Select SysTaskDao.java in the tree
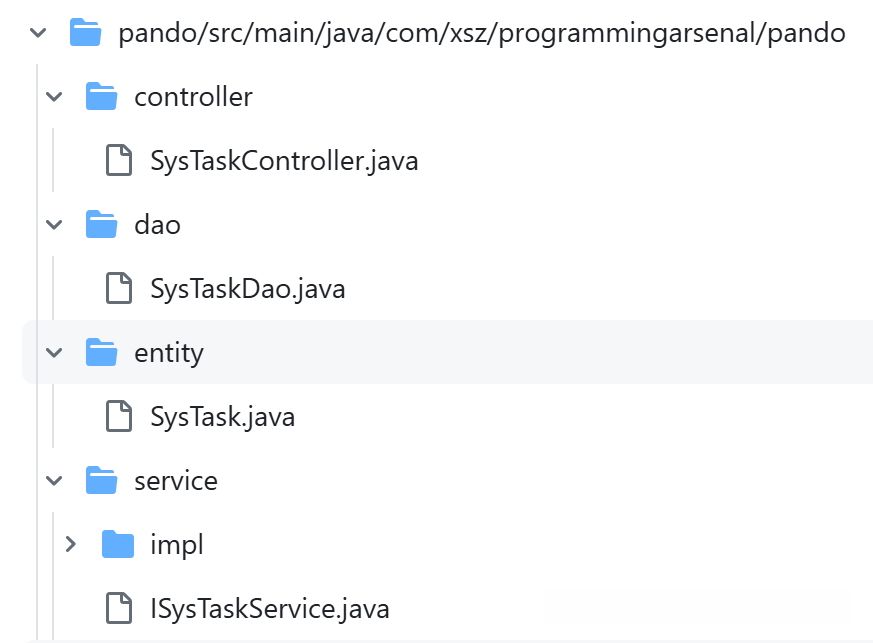873x643 pixels. coord(245,288)
